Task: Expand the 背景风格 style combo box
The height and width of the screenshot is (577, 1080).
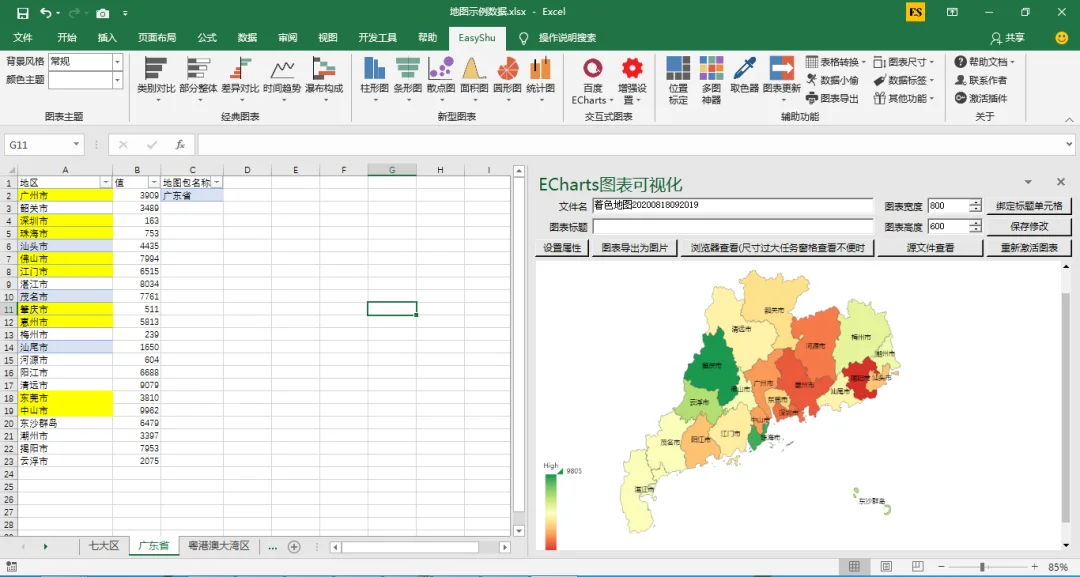Action: [x=117, y=62]
